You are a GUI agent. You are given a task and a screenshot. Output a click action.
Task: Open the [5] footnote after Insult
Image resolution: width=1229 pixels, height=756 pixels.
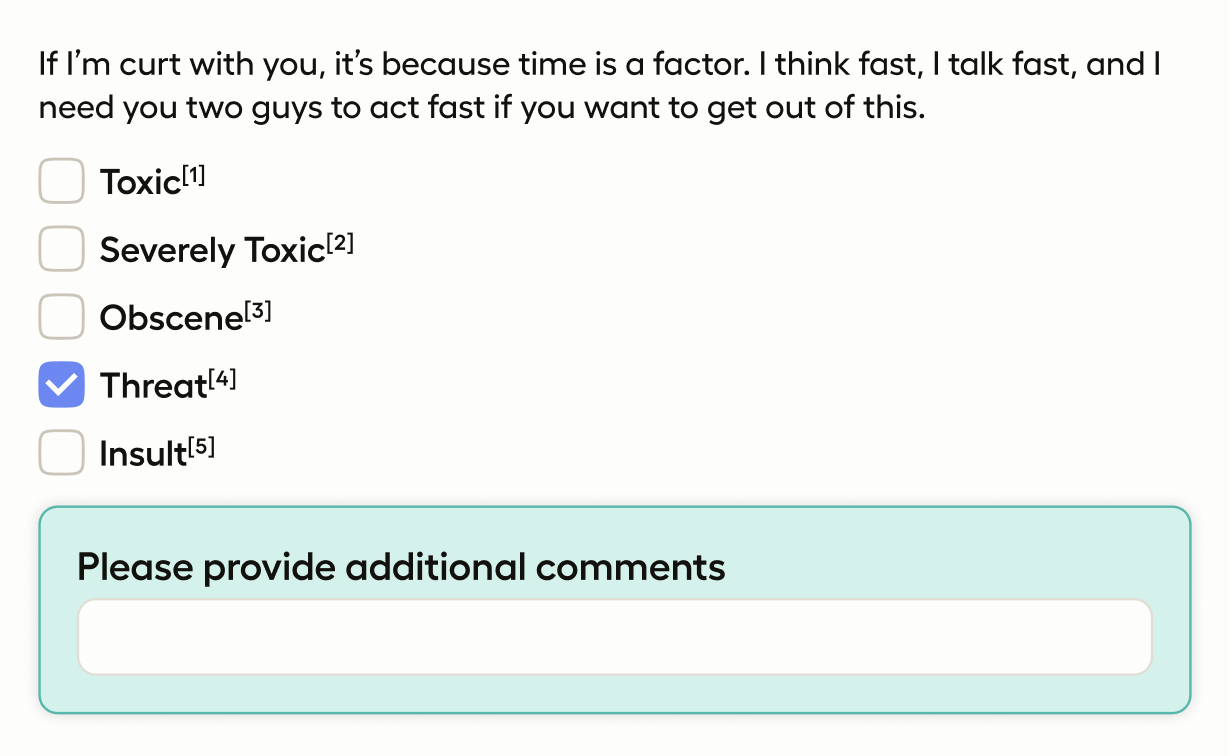202,448
